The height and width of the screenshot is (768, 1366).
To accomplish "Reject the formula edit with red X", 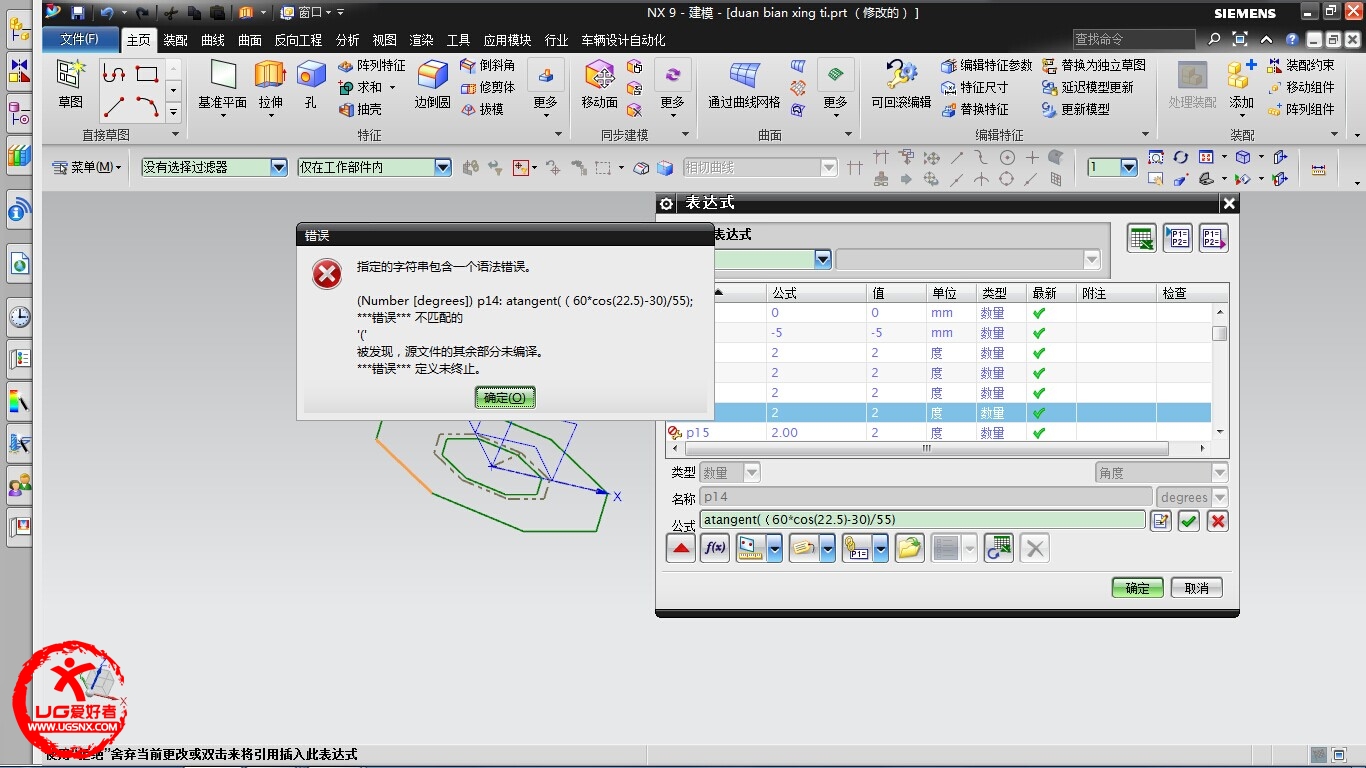I will (1217, 521).
